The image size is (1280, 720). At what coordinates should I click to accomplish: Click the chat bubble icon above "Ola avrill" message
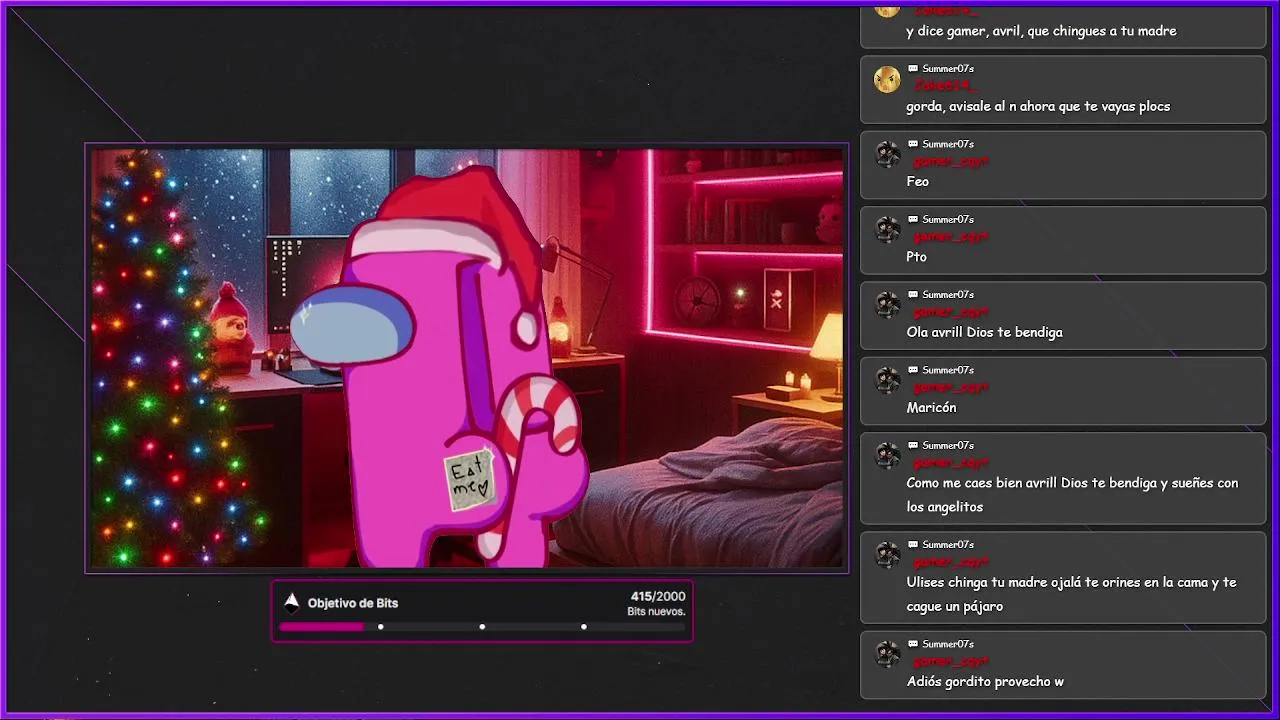[913, 295]
